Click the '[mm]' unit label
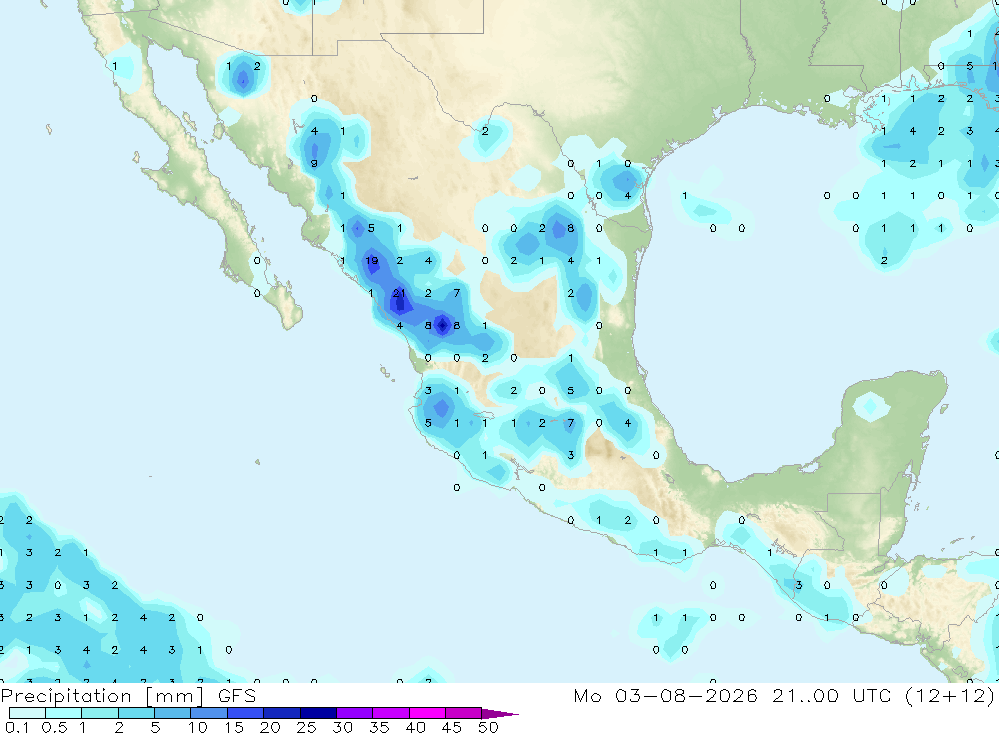Screen dimensions: 1000x733 coord(175,696)
